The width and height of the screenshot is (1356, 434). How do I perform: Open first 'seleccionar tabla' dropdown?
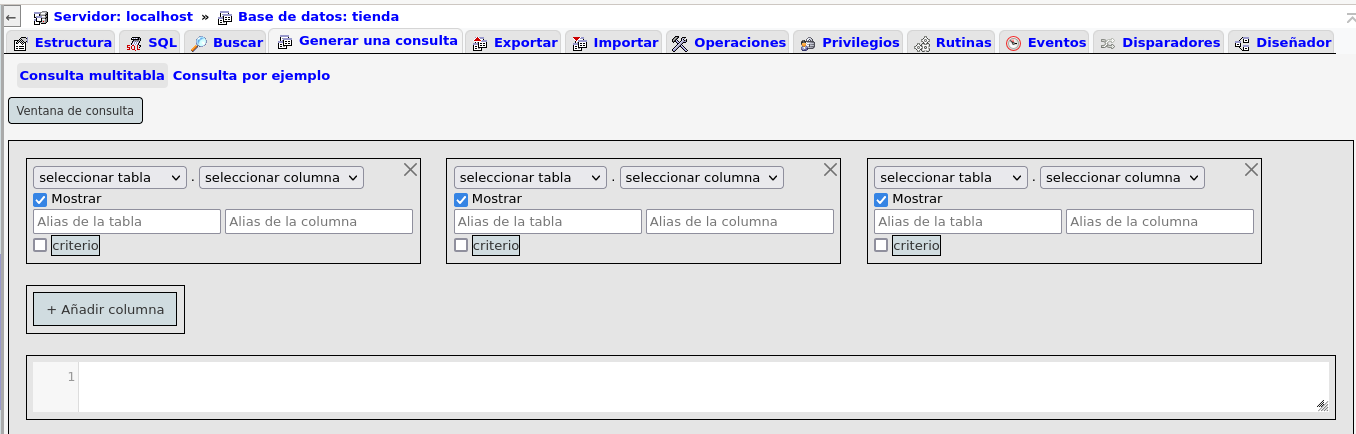109,177
